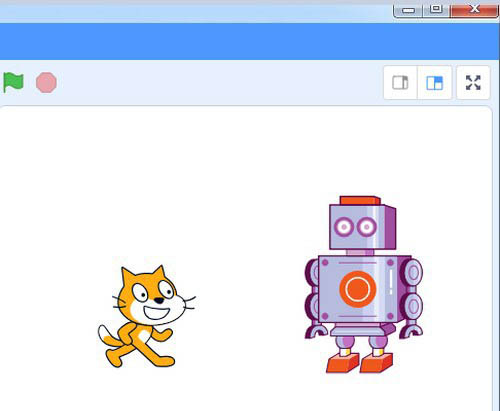Image resolution: width=500 pixels, height=411 pixels.
Task: Switch to small stage layout
Action: point(400,83)
